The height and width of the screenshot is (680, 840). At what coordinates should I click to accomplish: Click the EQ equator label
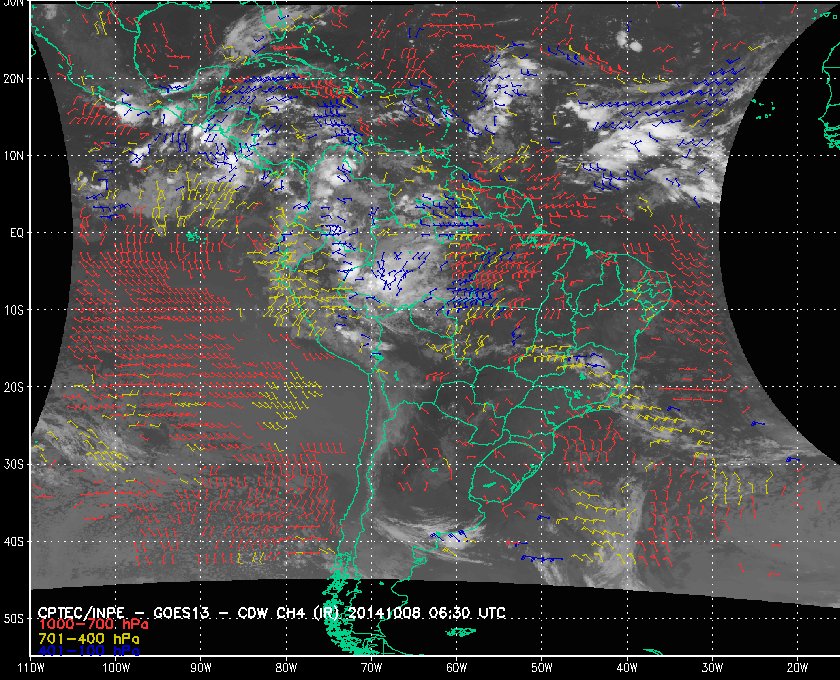[17, 233]
